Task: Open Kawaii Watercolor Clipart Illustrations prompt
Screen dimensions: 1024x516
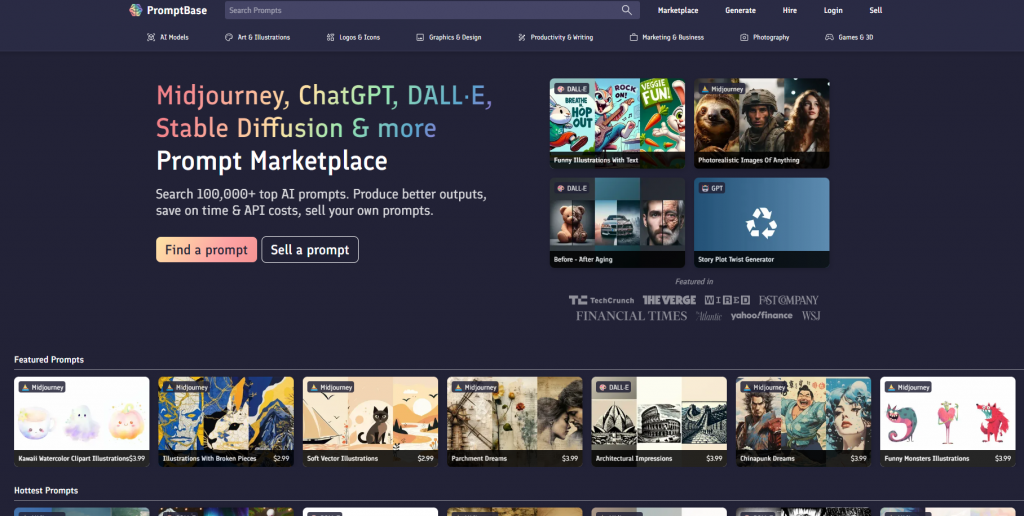Action: point(82,422)
